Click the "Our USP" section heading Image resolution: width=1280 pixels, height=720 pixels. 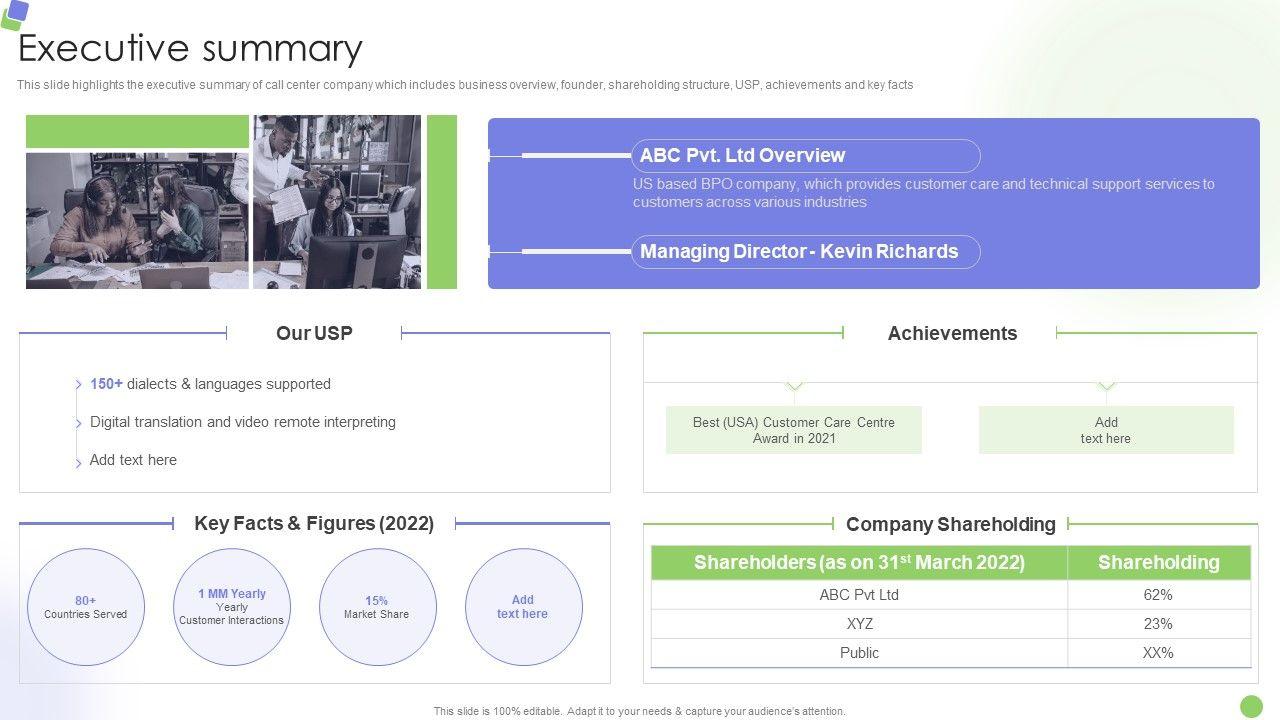tap(314, 333)
